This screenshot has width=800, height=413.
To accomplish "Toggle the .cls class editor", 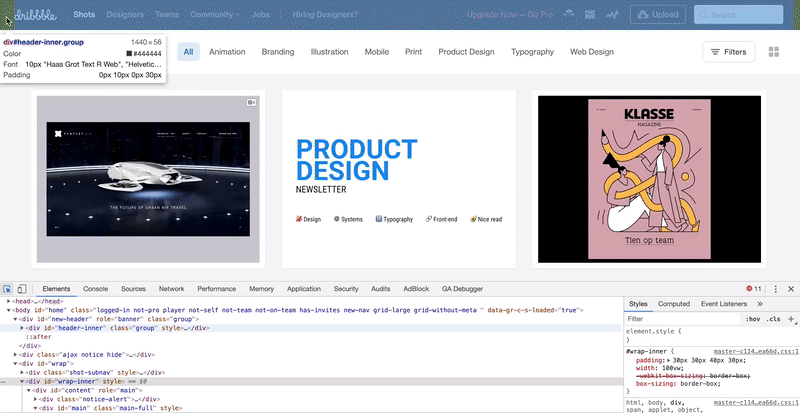I will click(772, 319).
